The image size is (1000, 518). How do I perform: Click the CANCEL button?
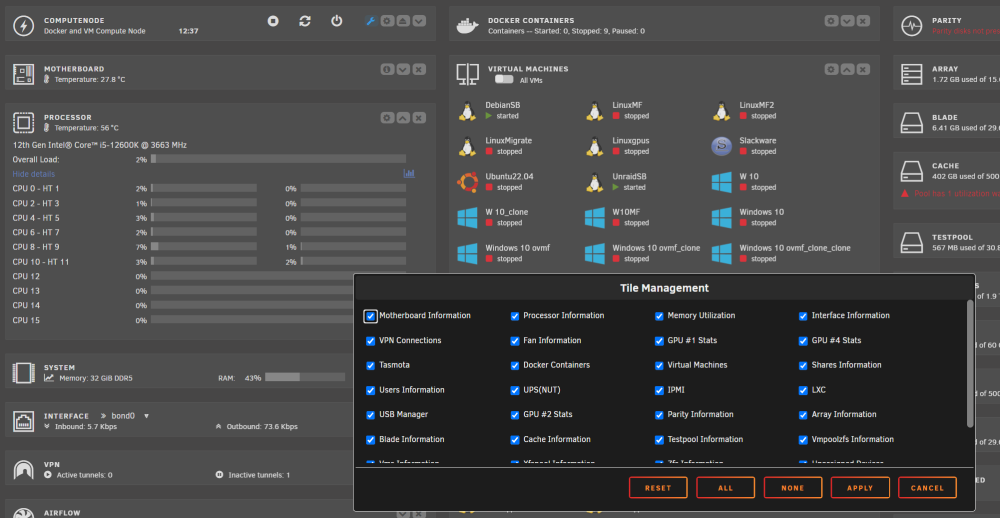[x=927, y=488]
